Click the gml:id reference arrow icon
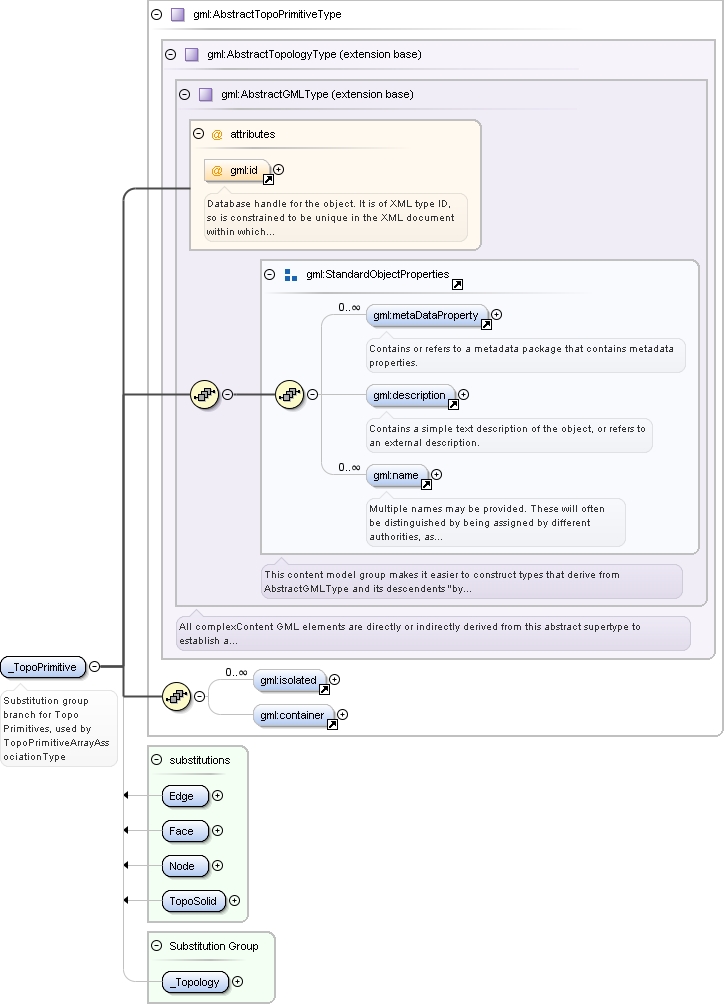The image size is (725, 1005). click(x=269, y=180)
